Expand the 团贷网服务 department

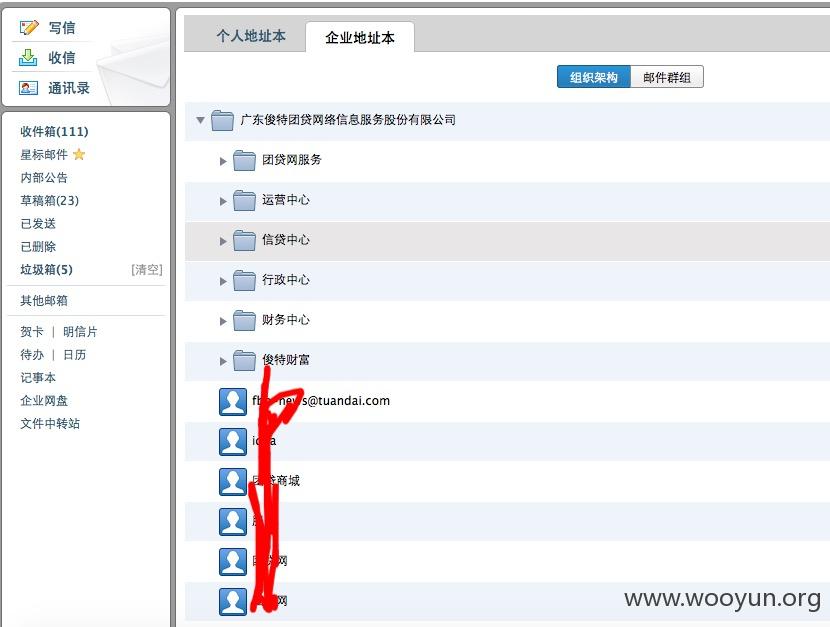pos(223,161)
